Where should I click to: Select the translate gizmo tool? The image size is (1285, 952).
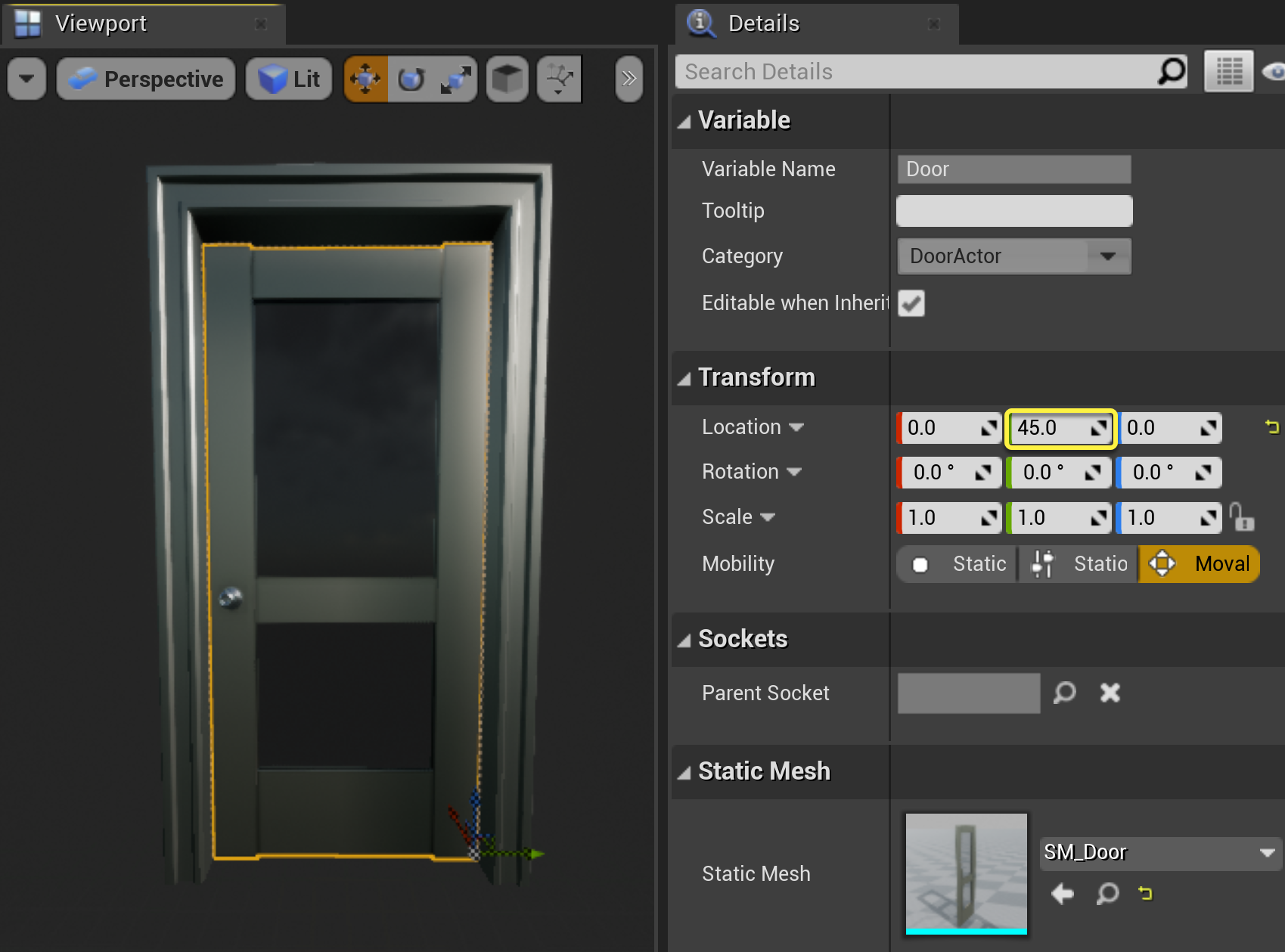(366, 79)
